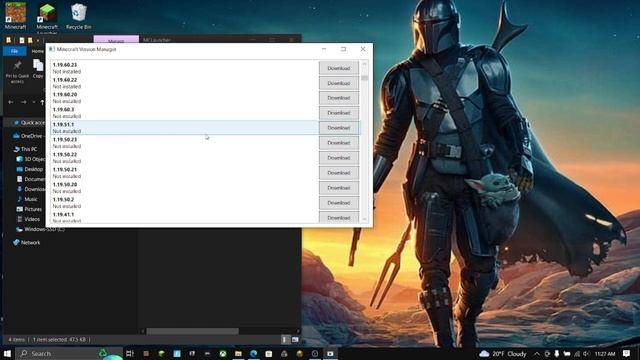Screen dimensions: 640x360
Task: Open the Recycle Bin desktop icon
Action: (x=78, y=16)
